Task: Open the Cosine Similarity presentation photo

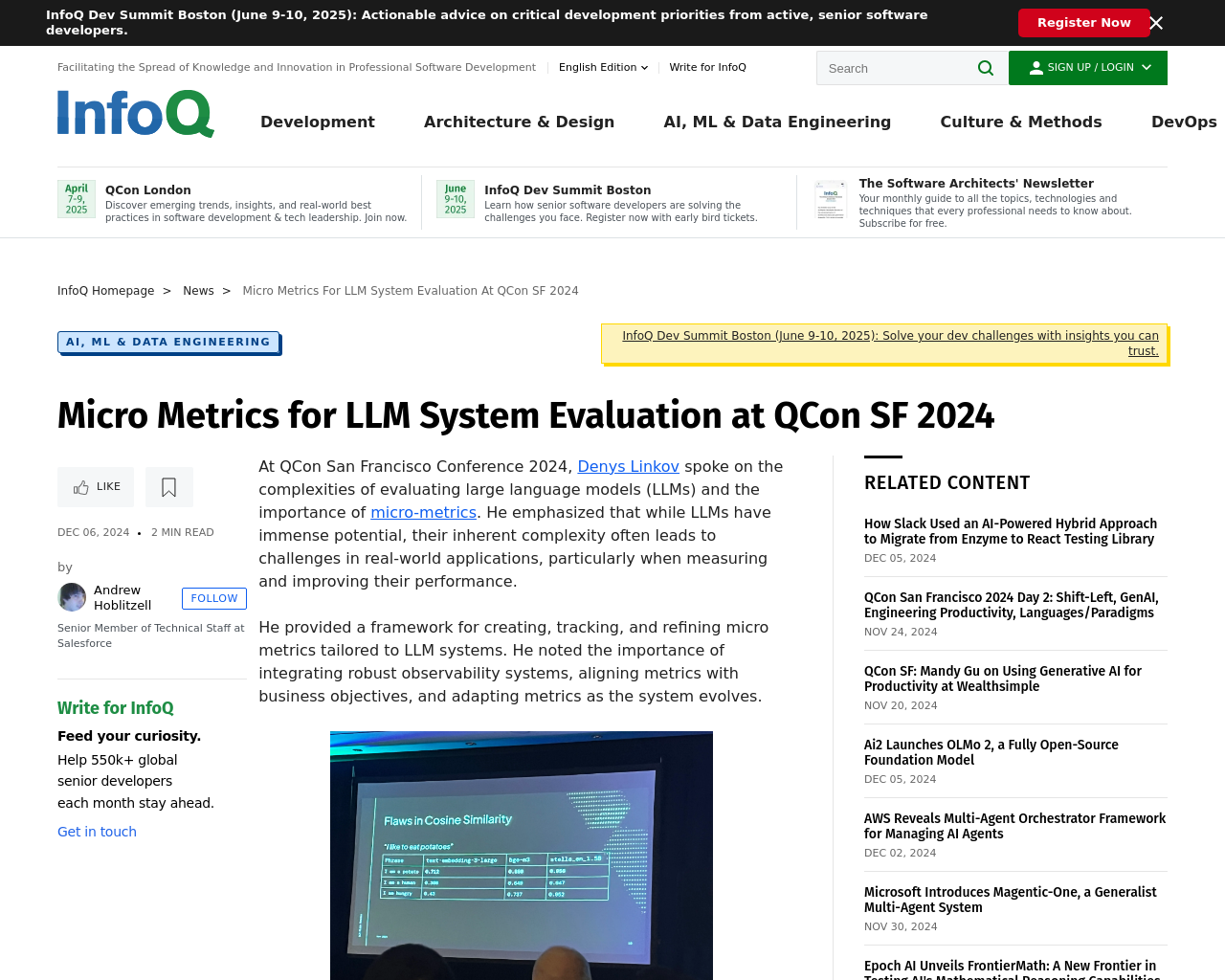Action: coord(522,856)
